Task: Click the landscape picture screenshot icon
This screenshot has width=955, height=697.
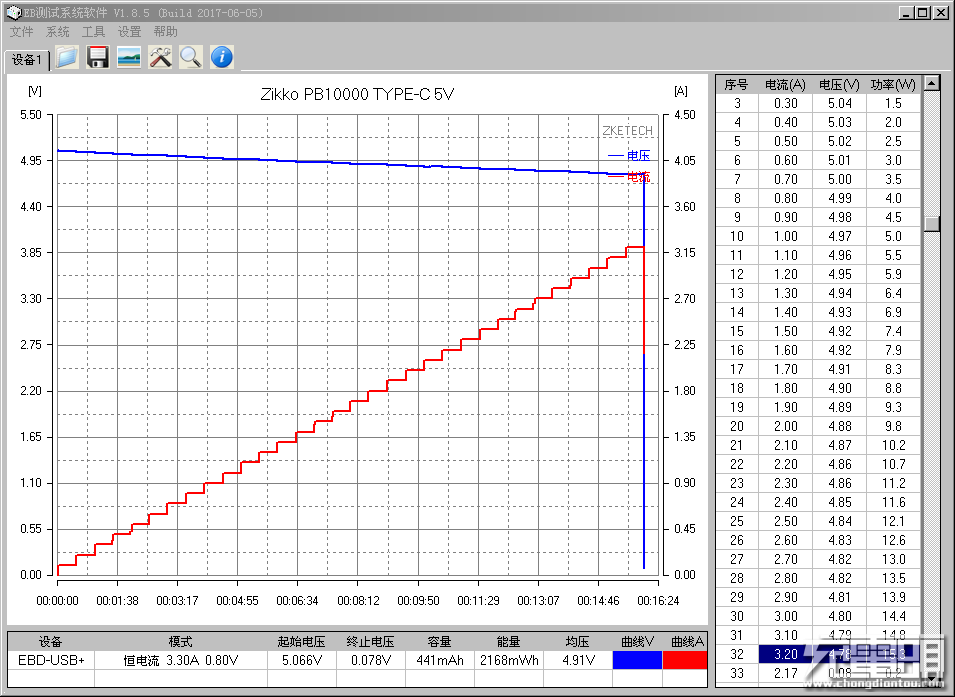Action: point(128,57)
